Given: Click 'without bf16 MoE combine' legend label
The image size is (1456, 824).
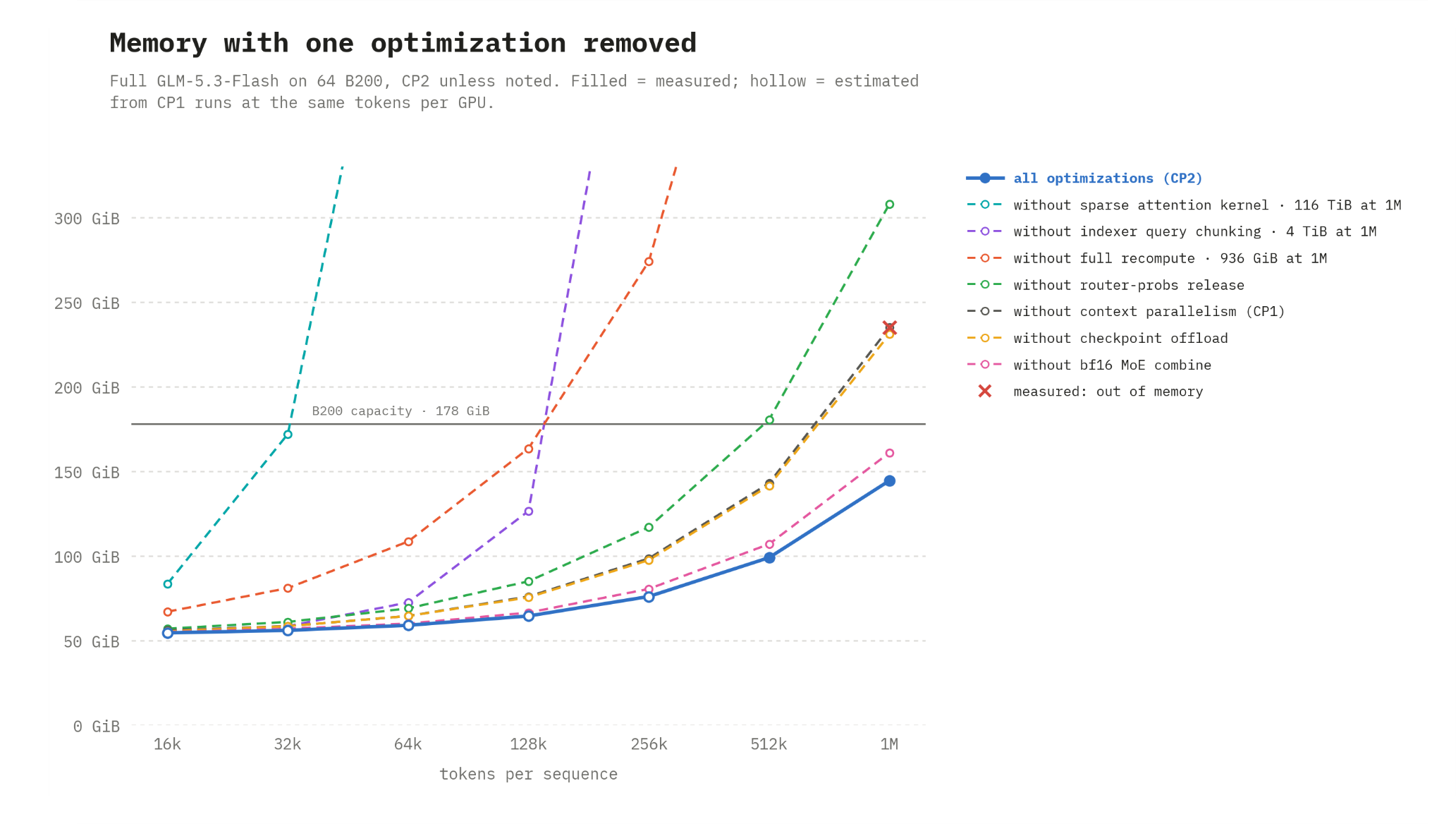Looking at the screenshot, I should (1113, 365).
